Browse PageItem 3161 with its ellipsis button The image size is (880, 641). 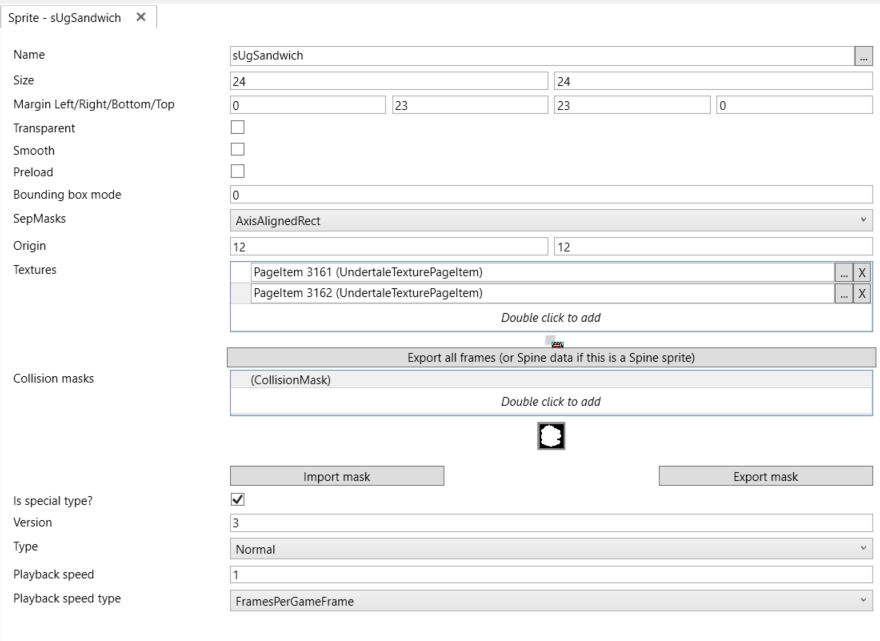(x=844, y=273)
